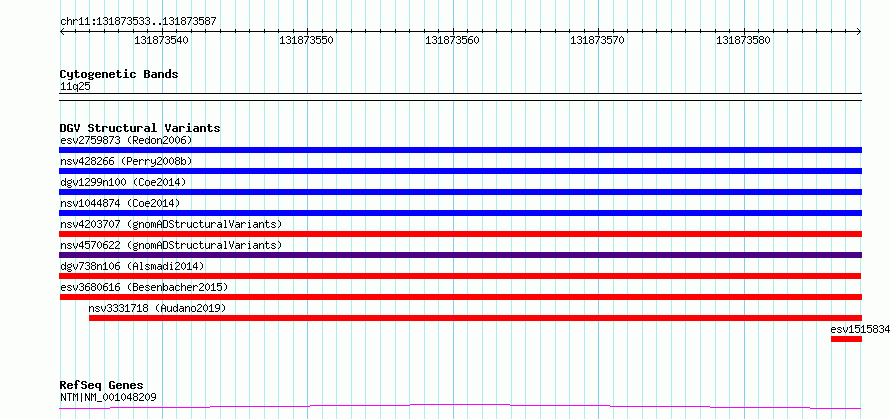Open variant esv3680616 (Besenbacher2015) label
The image size is (890, 419).
tap(144, 287)
